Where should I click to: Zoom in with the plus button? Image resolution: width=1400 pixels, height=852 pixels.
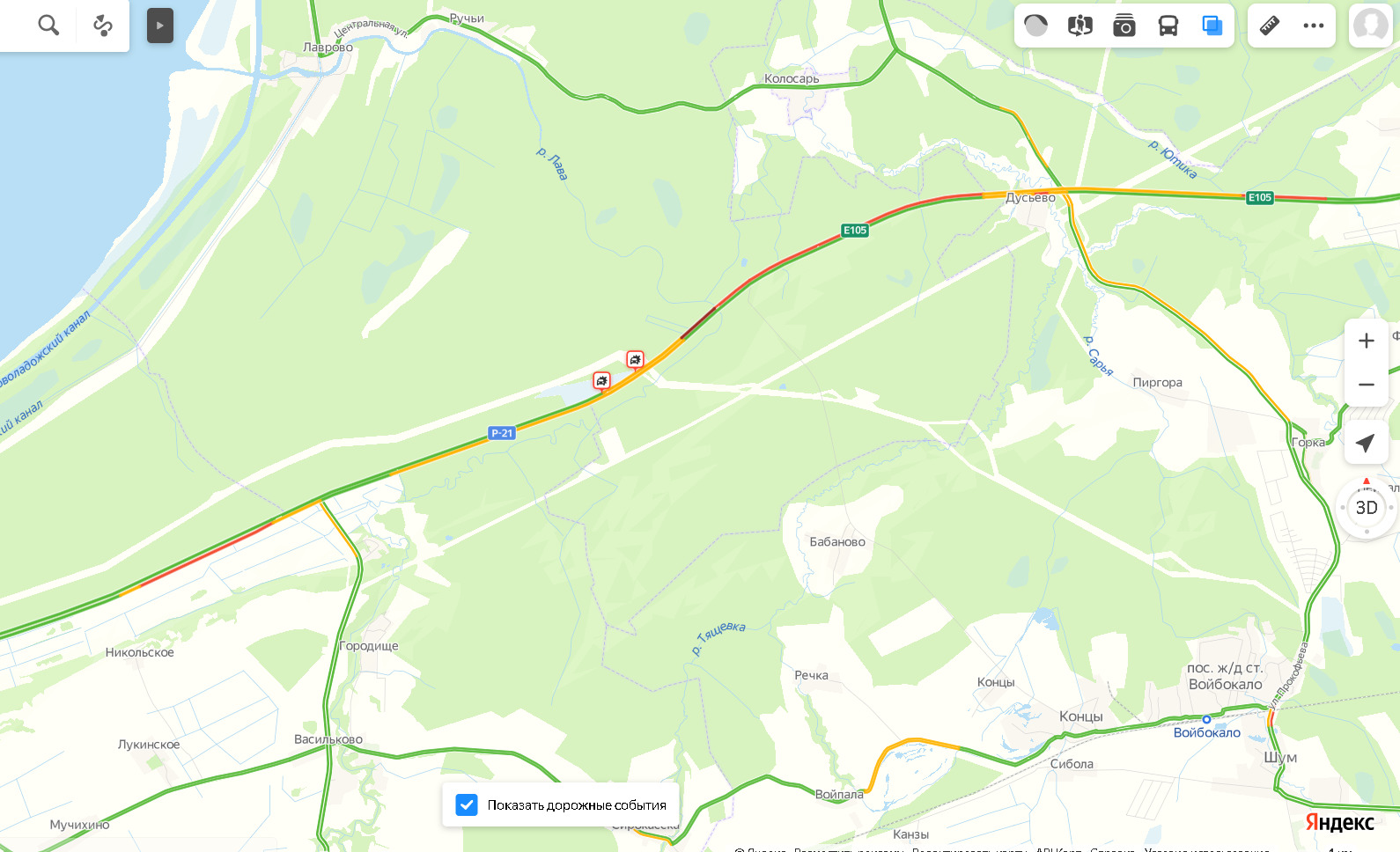tap(1367, 341)
